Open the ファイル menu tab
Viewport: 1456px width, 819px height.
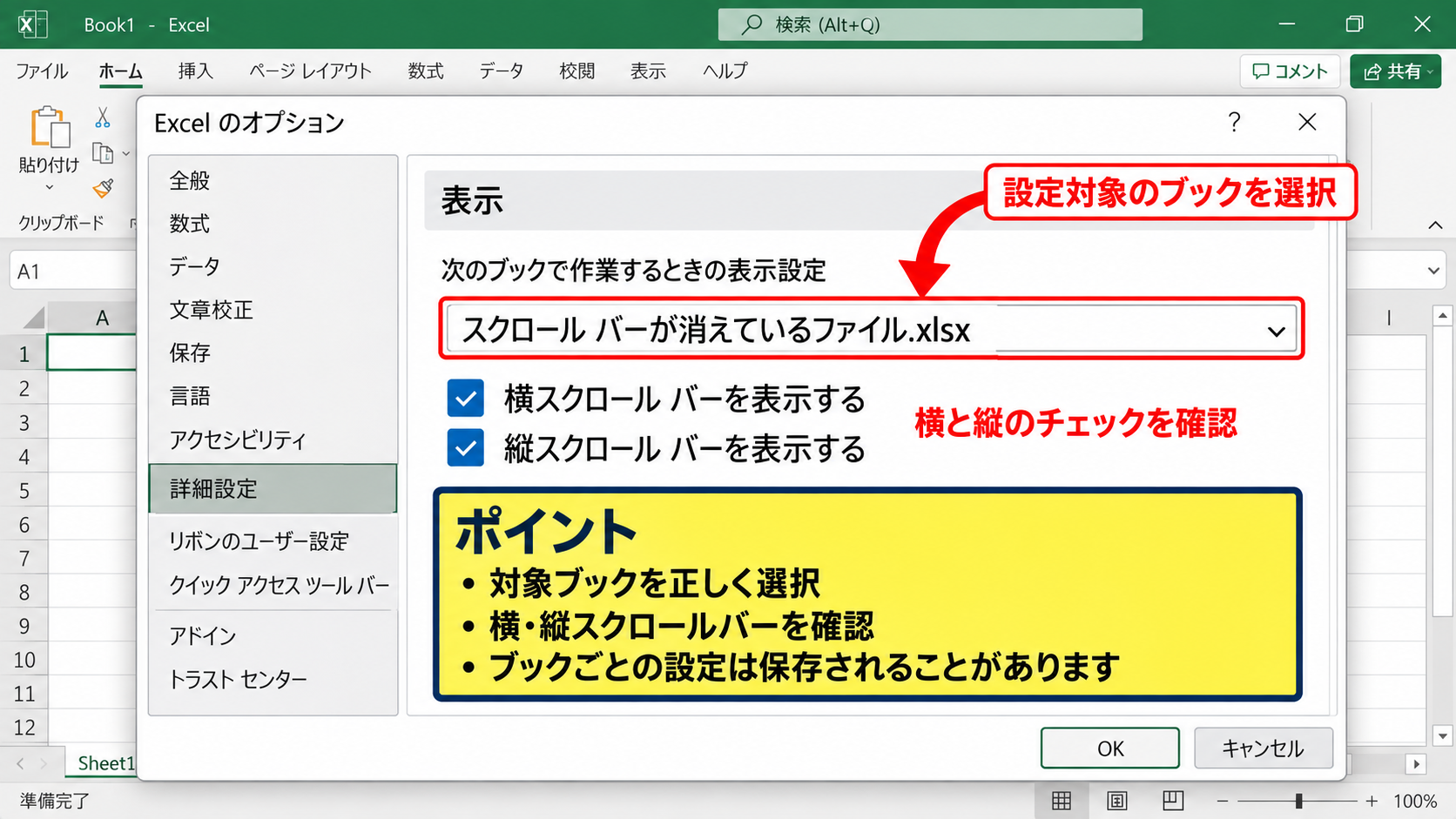point(42,71)
